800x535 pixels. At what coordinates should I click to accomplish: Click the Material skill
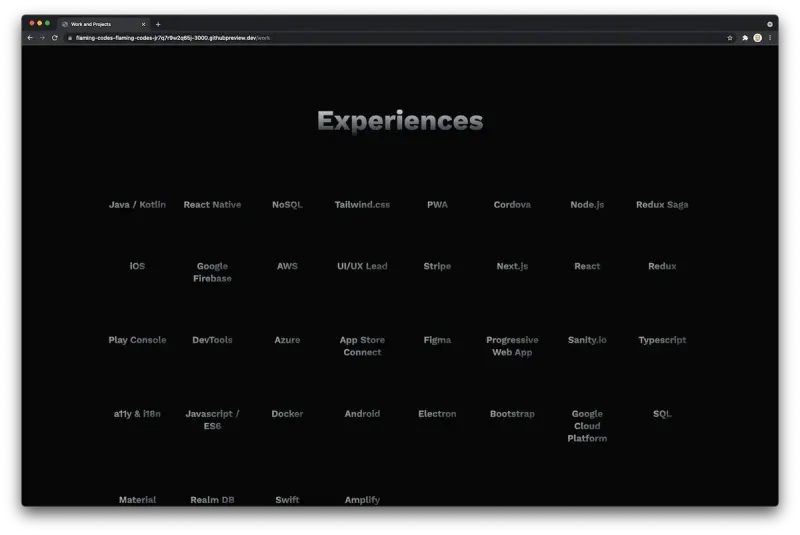[x=137, y=500]
